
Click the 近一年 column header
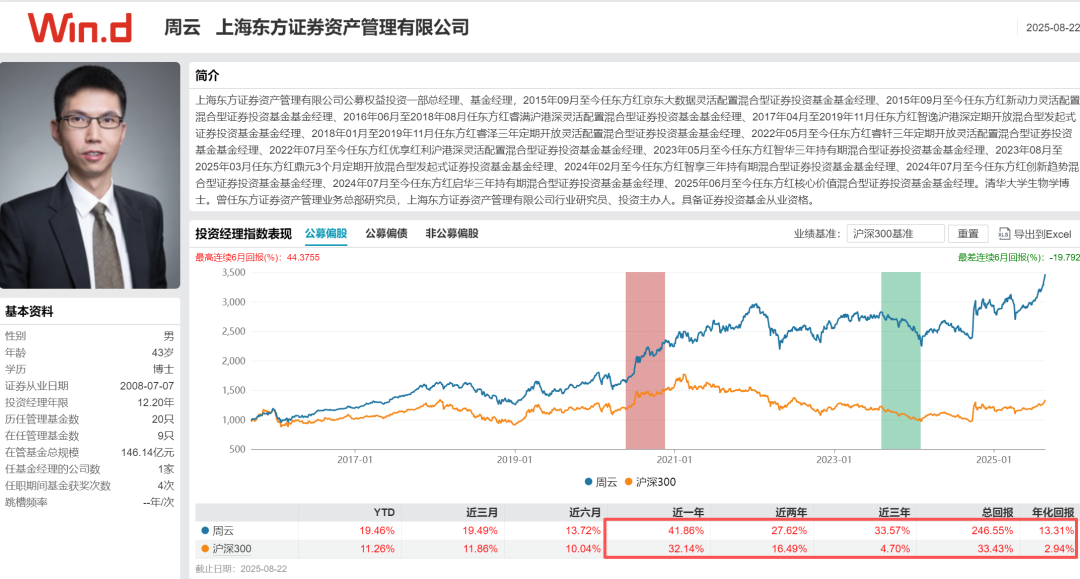click(687, 512)
